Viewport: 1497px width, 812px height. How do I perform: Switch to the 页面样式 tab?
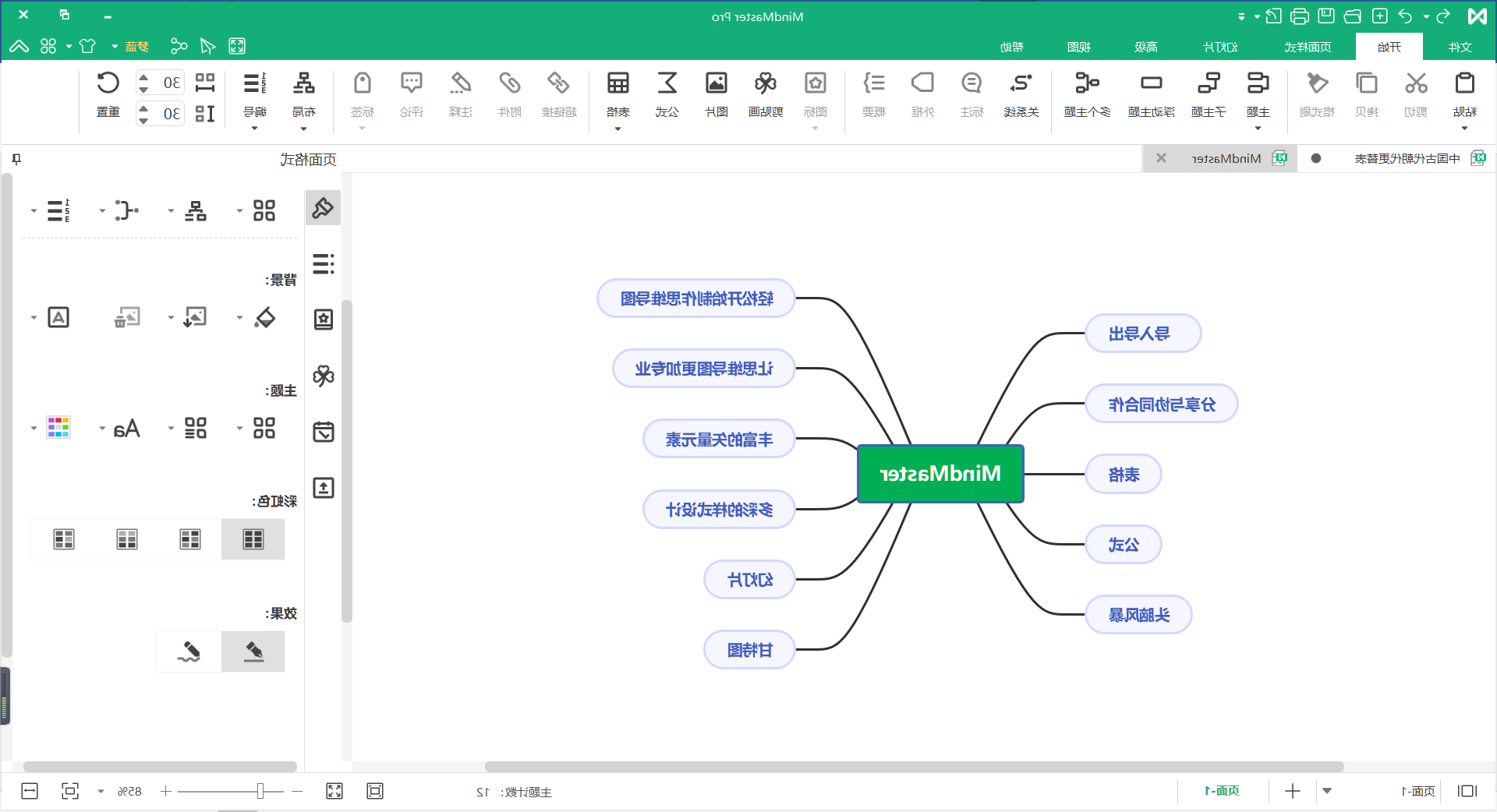pos(1308,47)
